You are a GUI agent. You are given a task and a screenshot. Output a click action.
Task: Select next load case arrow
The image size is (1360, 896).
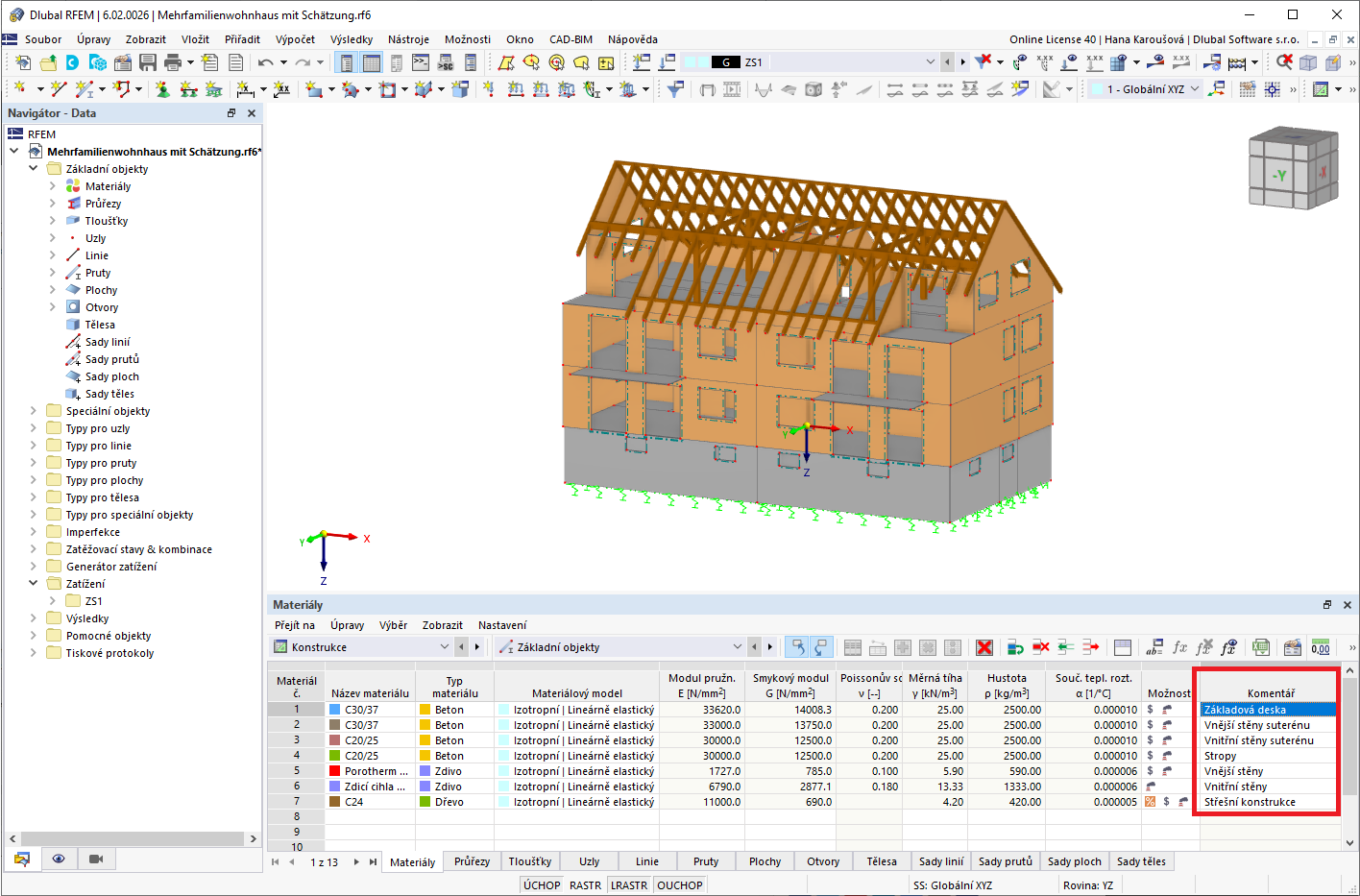click(x=963, y=62)
